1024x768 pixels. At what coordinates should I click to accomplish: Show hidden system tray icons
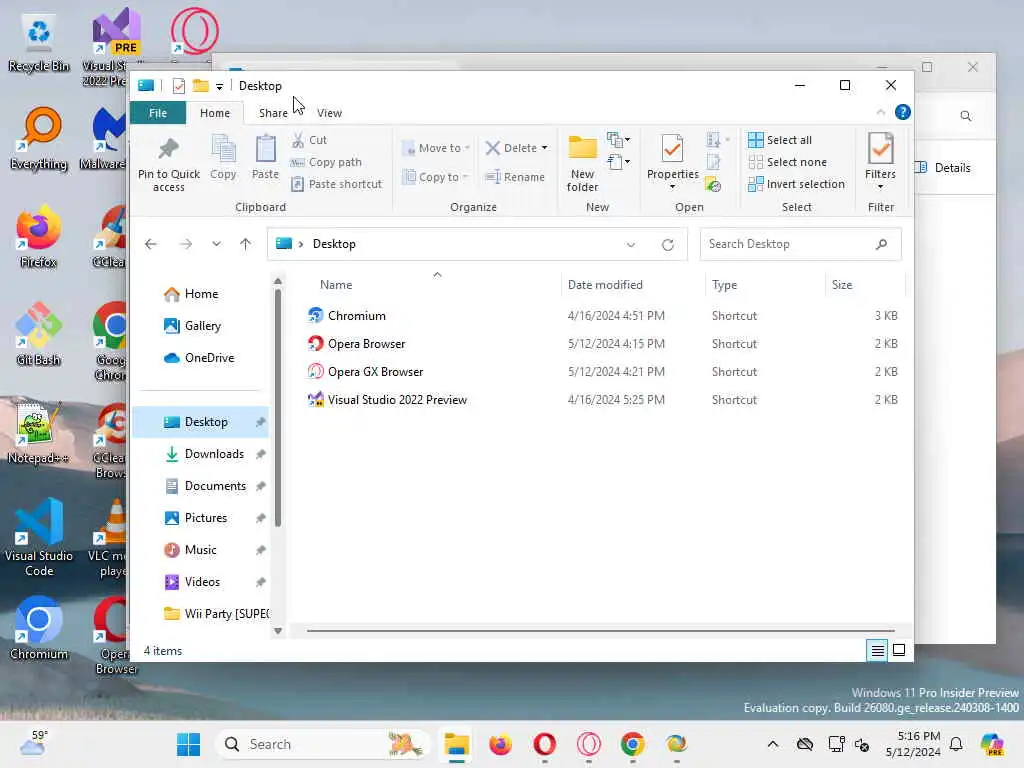click(773, 744)
